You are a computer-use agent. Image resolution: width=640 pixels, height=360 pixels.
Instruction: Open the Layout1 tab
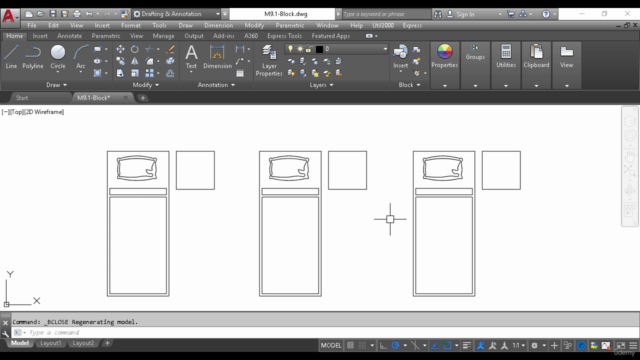coord(51,343)
